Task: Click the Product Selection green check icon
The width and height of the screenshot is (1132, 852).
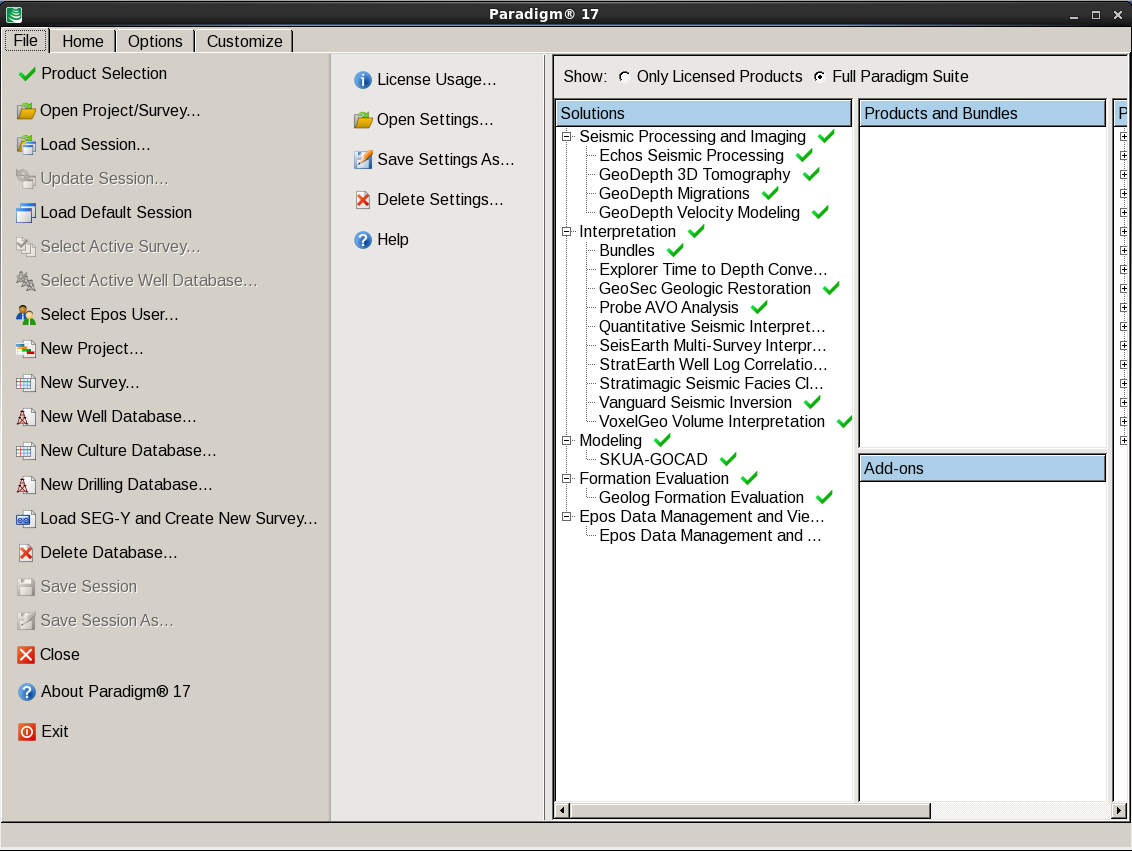Action: click(x=27, y=74)
